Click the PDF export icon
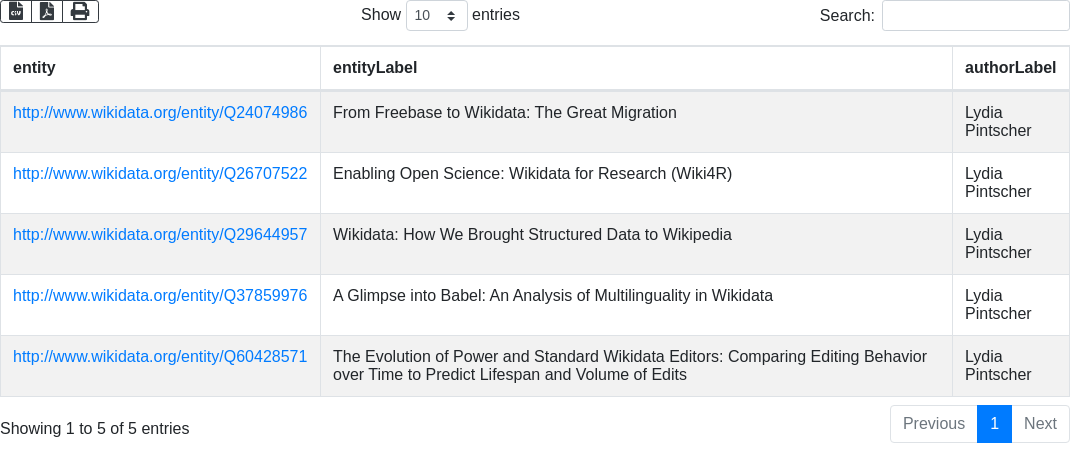This screenshot has height=450, width=1070. tap(47, 11)
